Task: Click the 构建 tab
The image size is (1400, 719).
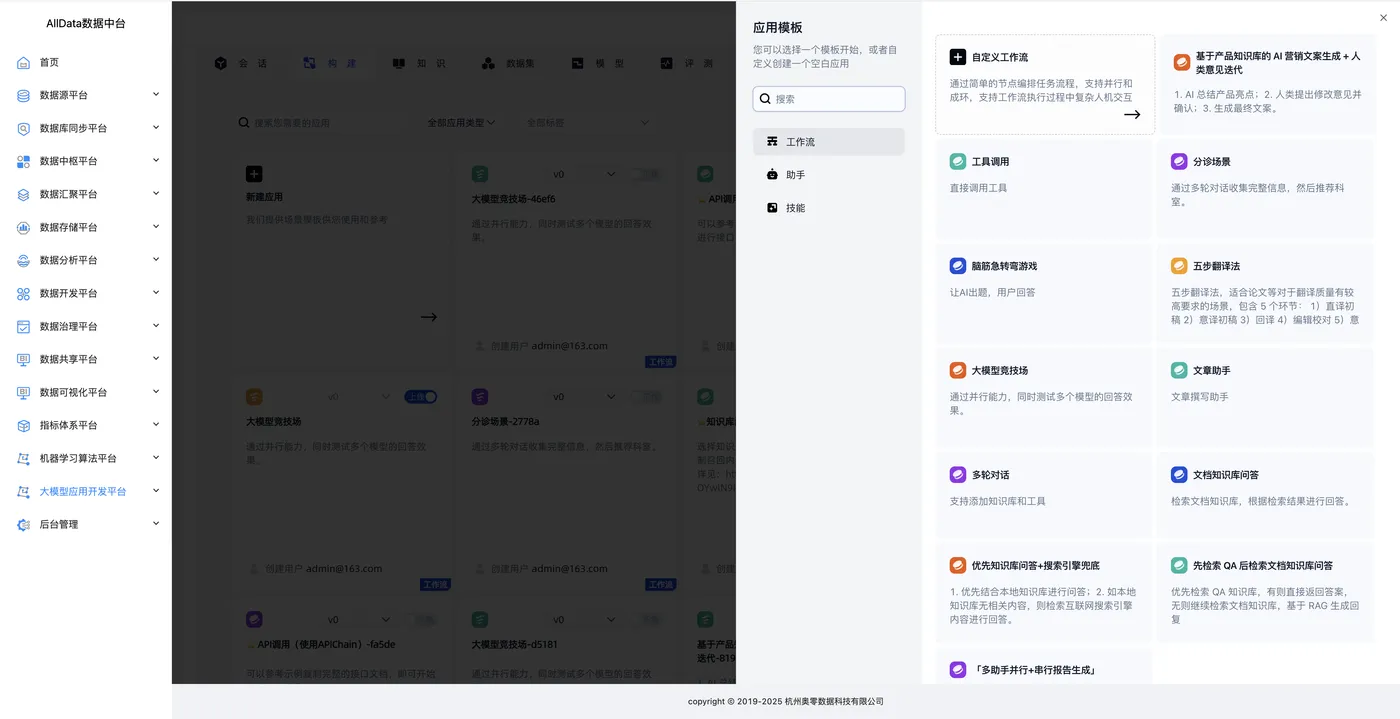Action: [x=330, y=63]
